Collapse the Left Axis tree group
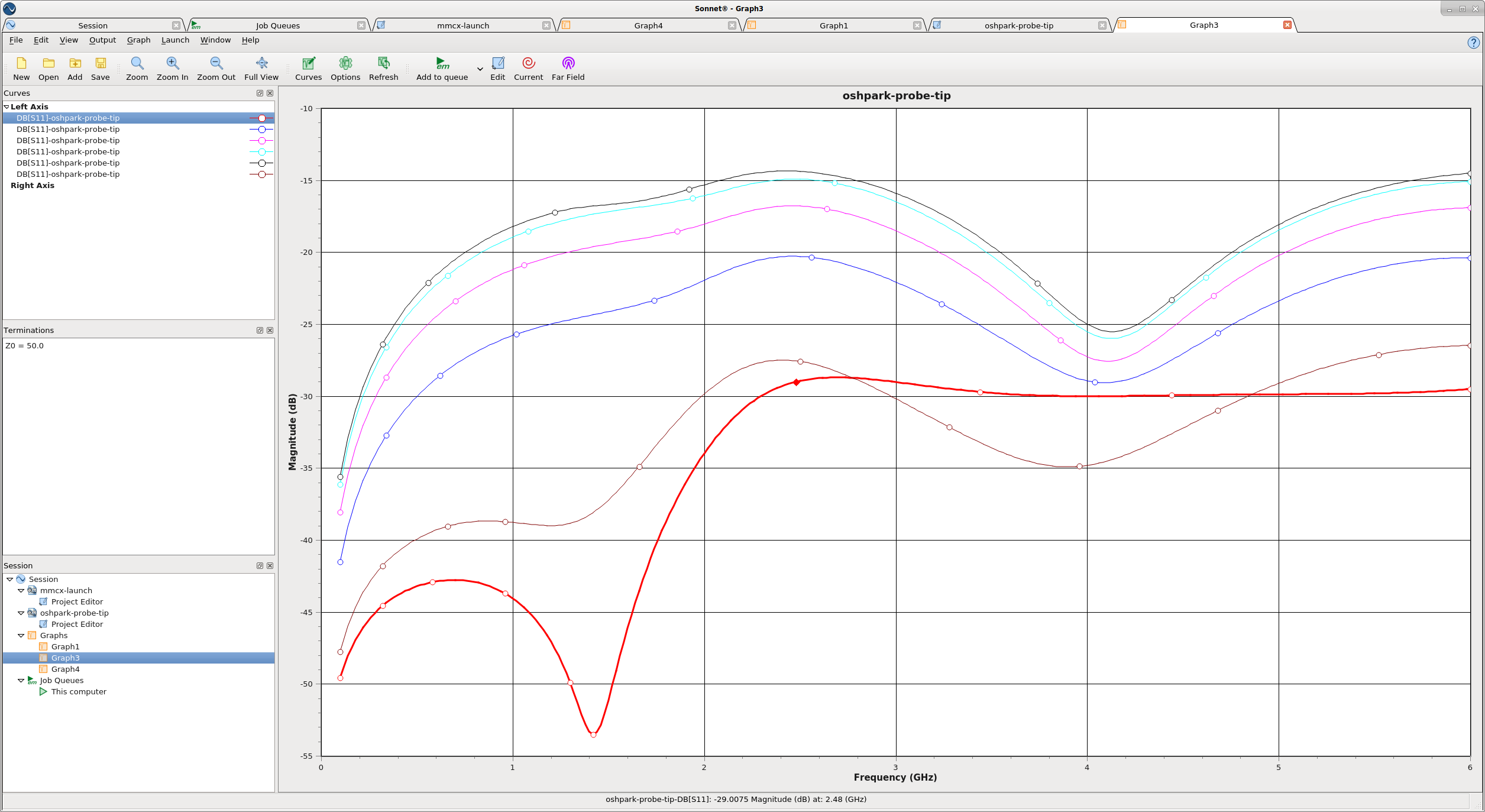Viewport: 1485px width, 812px height. [x=7, y=107]
